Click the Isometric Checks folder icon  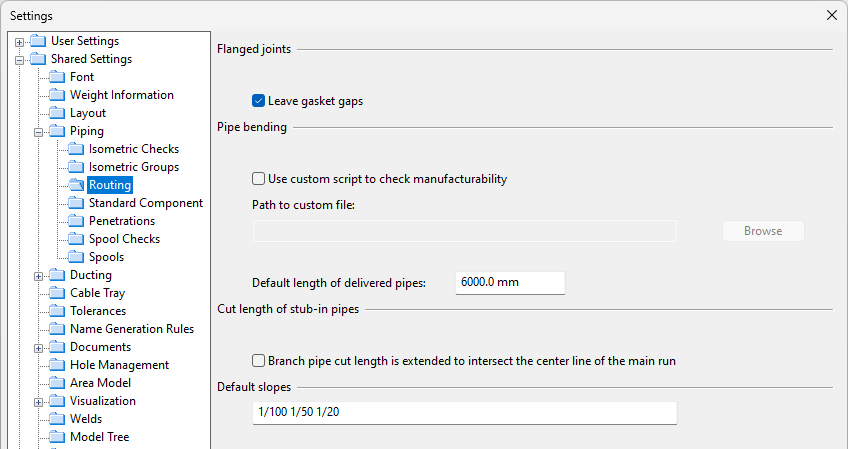(76, 149)
